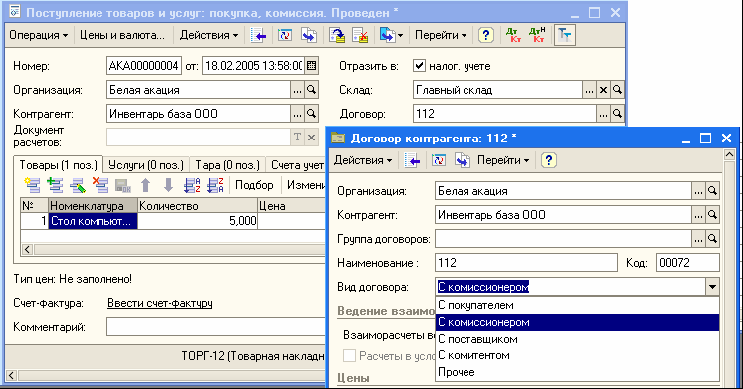The height and width of the screenshot is (389, 743).
Task: Clear the Склад field with X button
Action: [x=603, y=90]
